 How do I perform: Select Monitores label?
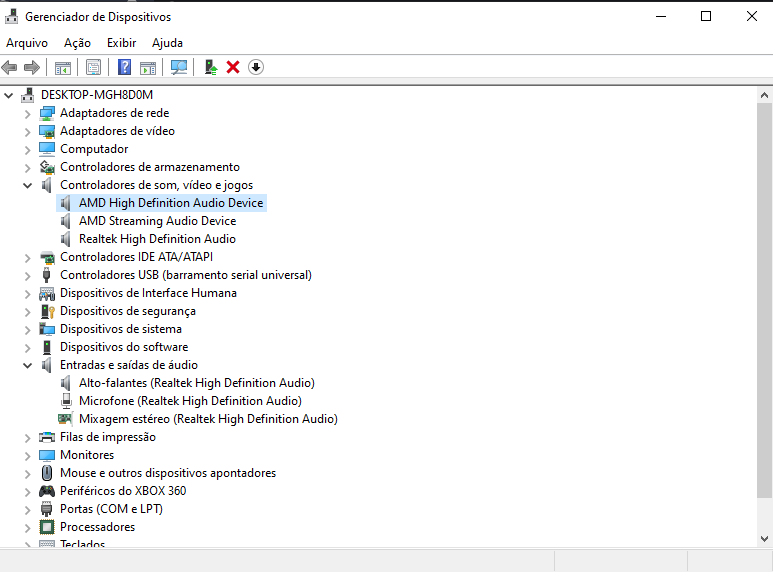(87, 455)
